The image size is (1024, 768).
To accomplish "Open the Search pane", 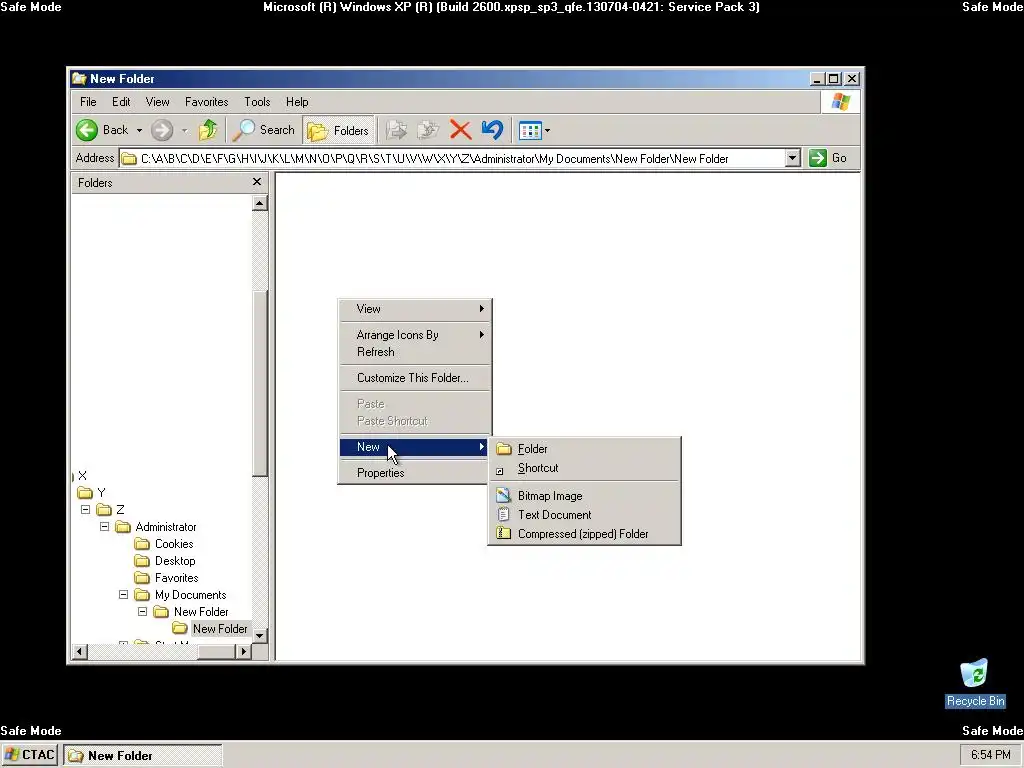I will (x=264, y=130).
